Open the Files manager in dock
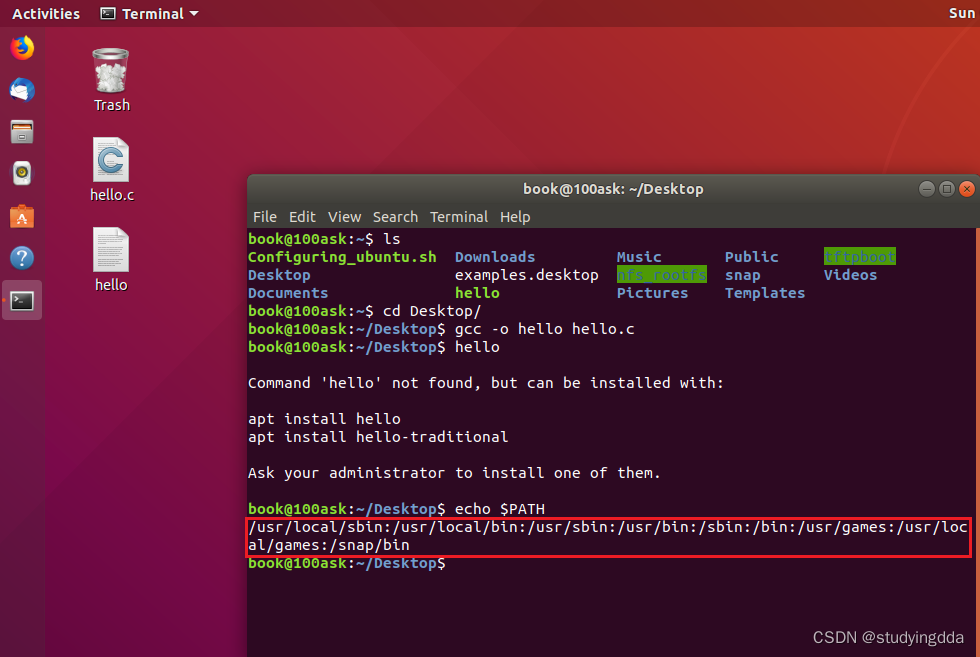The height and width of the screenshot is (657, 980). pos(22,132)
